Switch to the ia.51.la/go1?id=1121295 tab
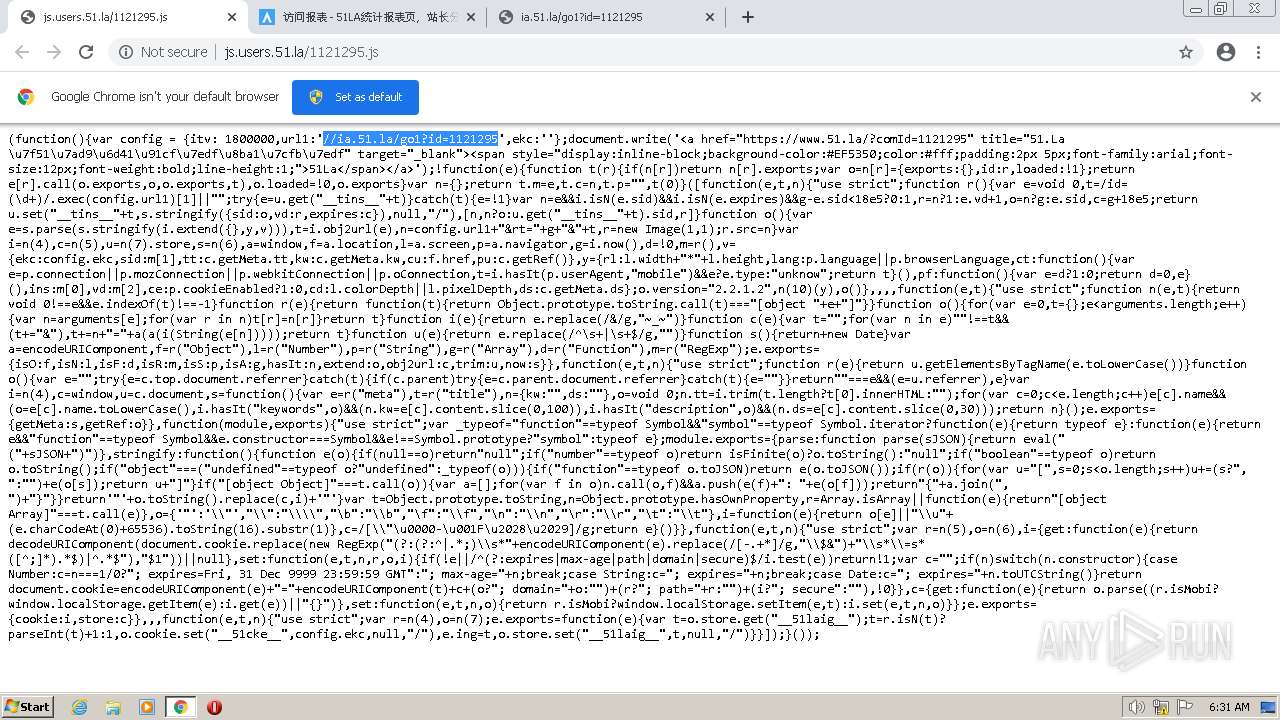 click(606, 17)
